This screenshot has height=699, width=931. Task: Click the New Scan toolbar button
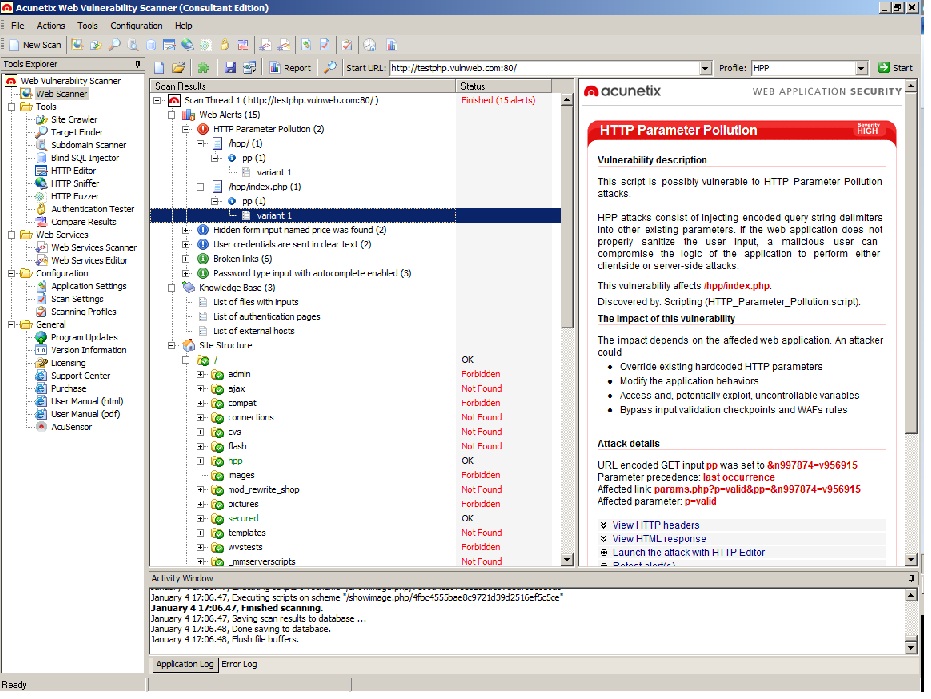(36, 45)
